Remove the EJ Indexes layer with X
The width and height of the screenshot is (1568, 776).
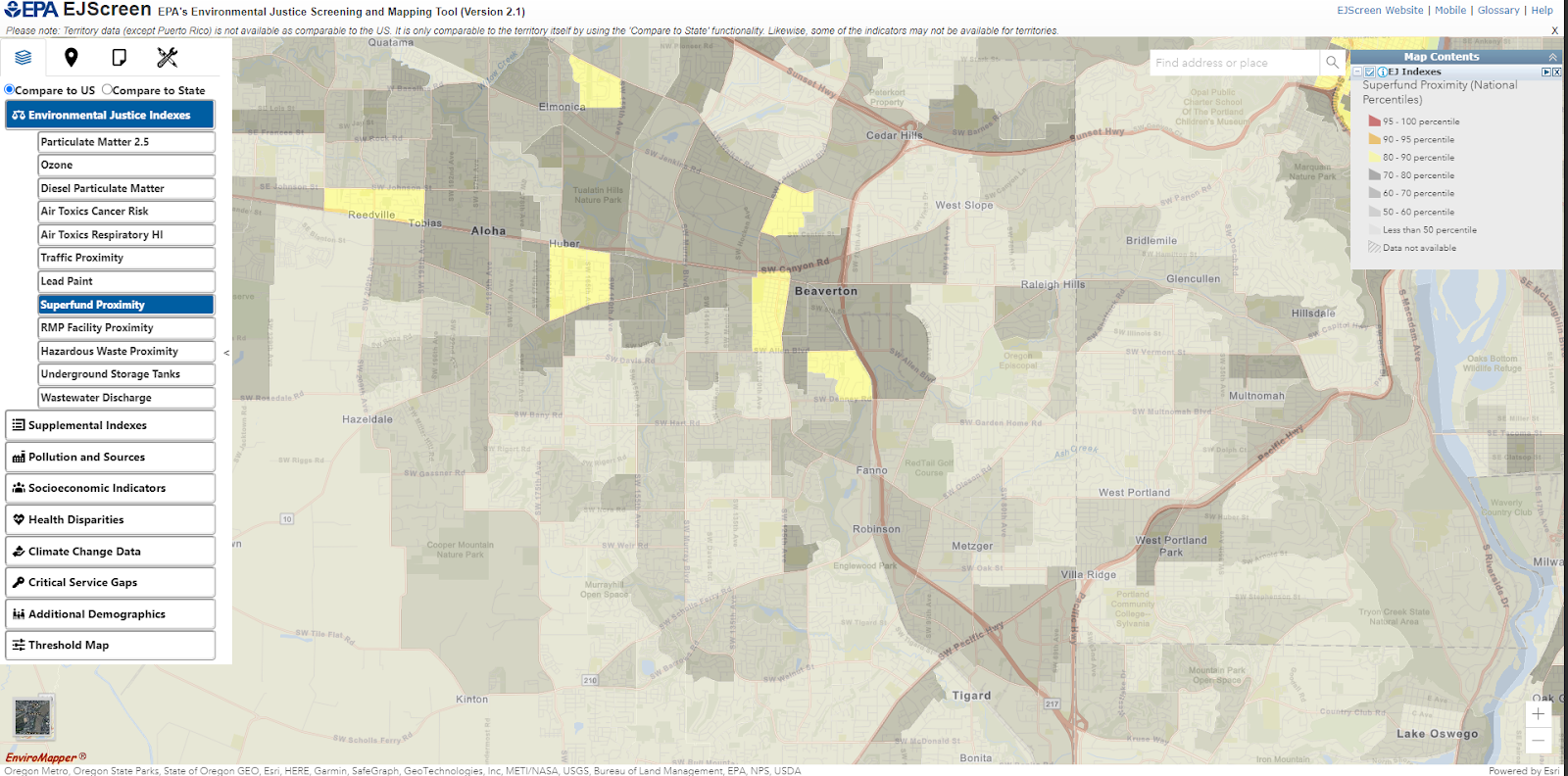click(1556, 72)
